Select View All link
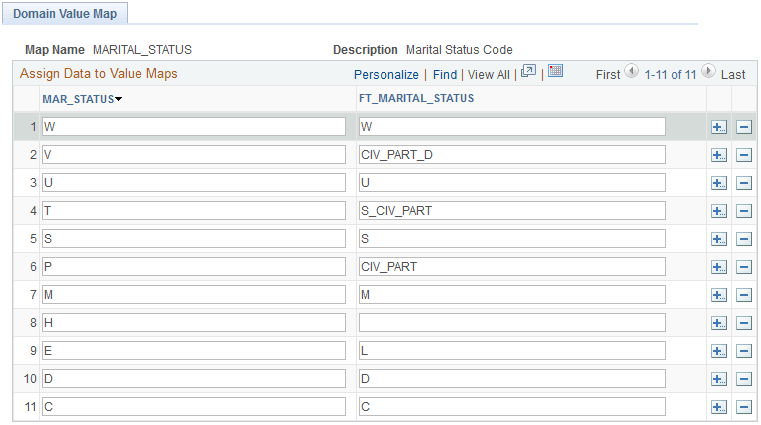 tap(489, 75)
